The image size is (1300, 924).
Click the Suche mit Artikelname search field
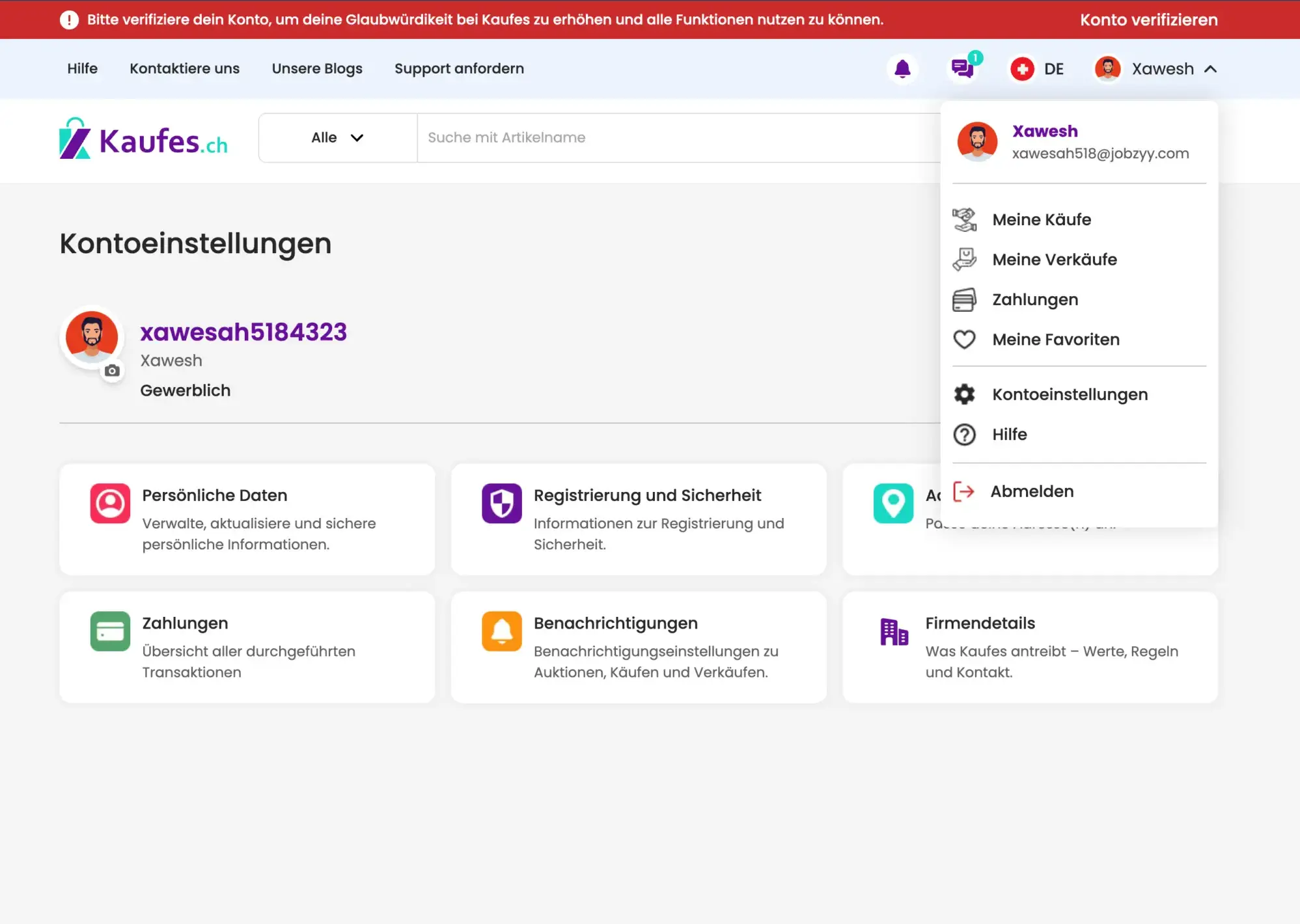[x=678, y=138]
